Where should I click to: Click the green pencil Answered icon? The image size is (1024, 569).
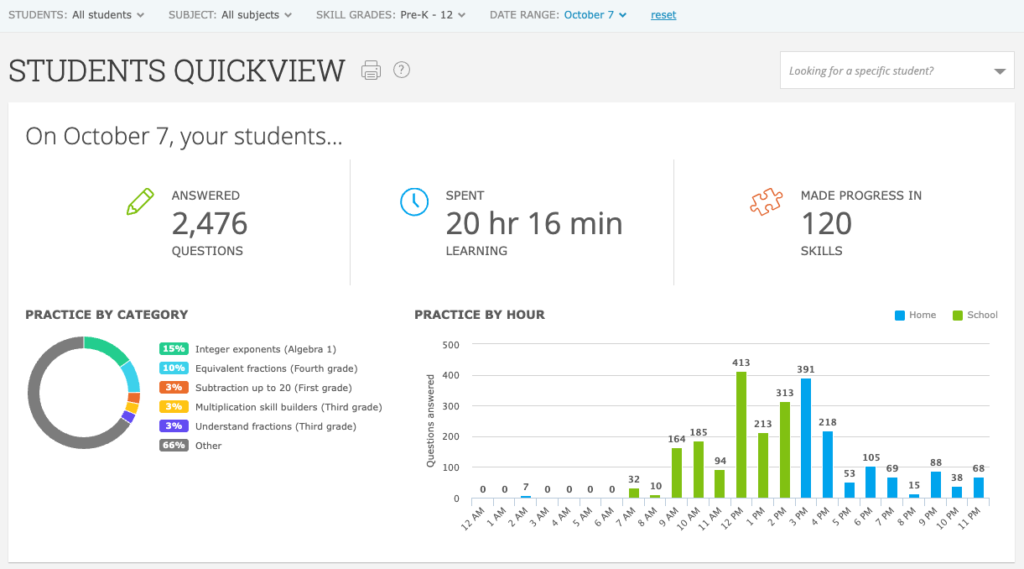(x=140, y=201)
